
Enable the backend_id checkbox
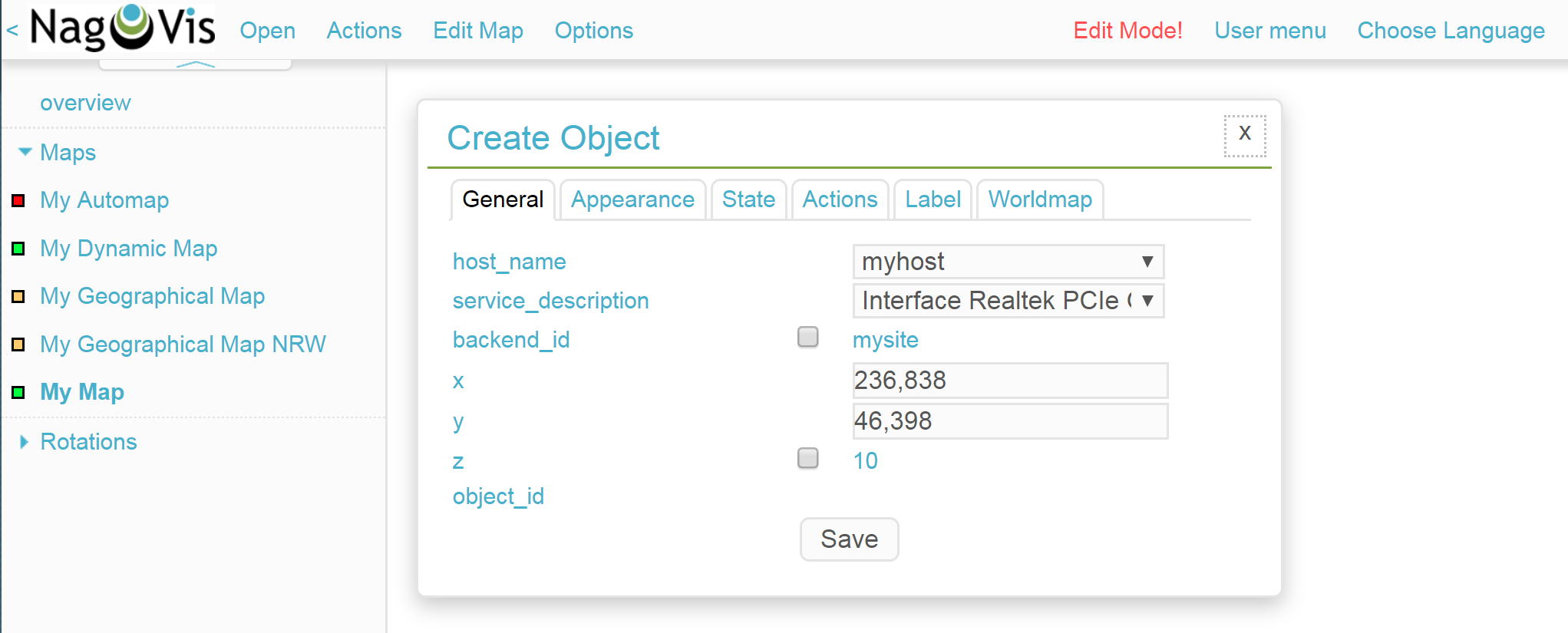807,338
